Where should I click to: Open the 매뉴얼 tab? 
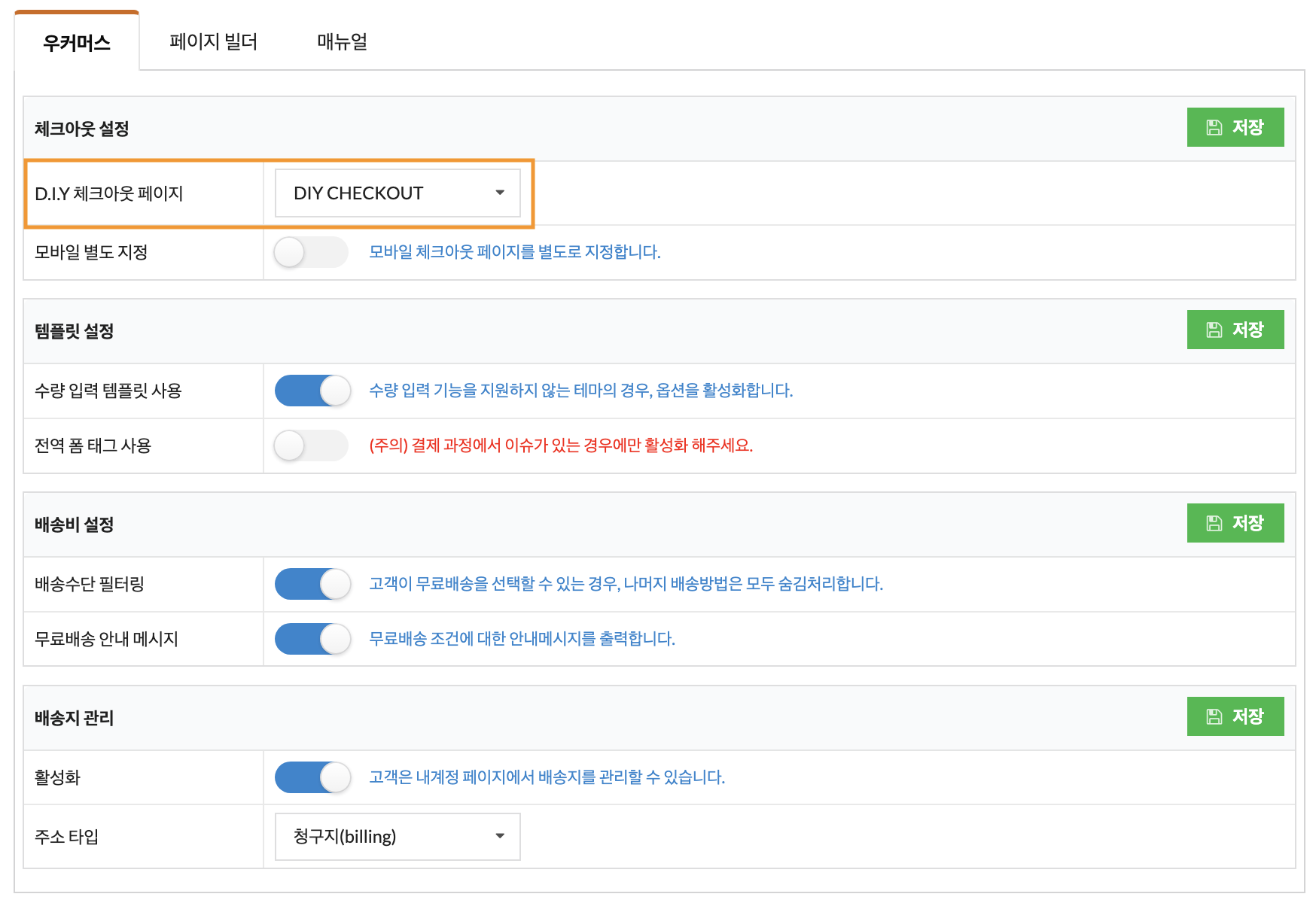(x=342, y=42)
